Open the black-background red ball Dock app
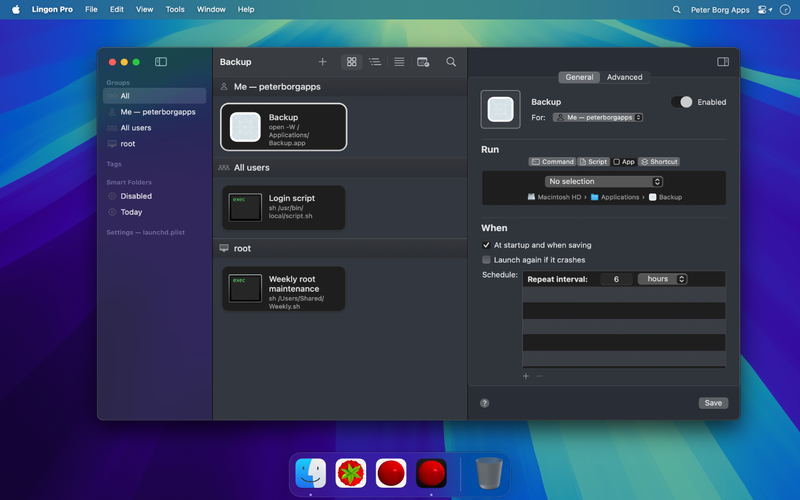Image resolution: width=800 pixels, height=500 pixels. [x=431, y=473]
